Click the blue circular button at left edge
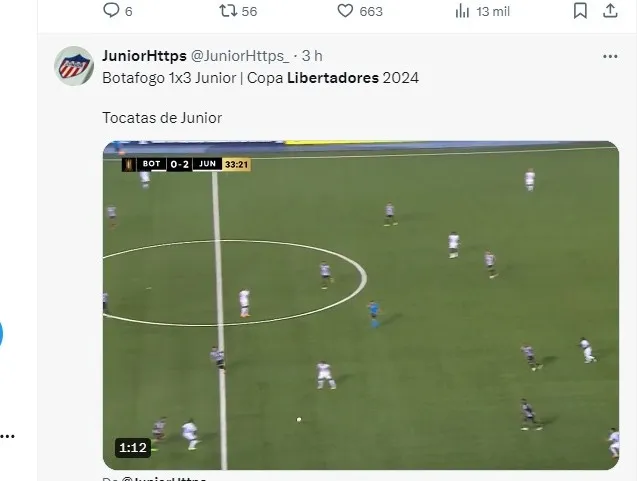This screenshot has width=638, height=481. click(x=1, y=334)
